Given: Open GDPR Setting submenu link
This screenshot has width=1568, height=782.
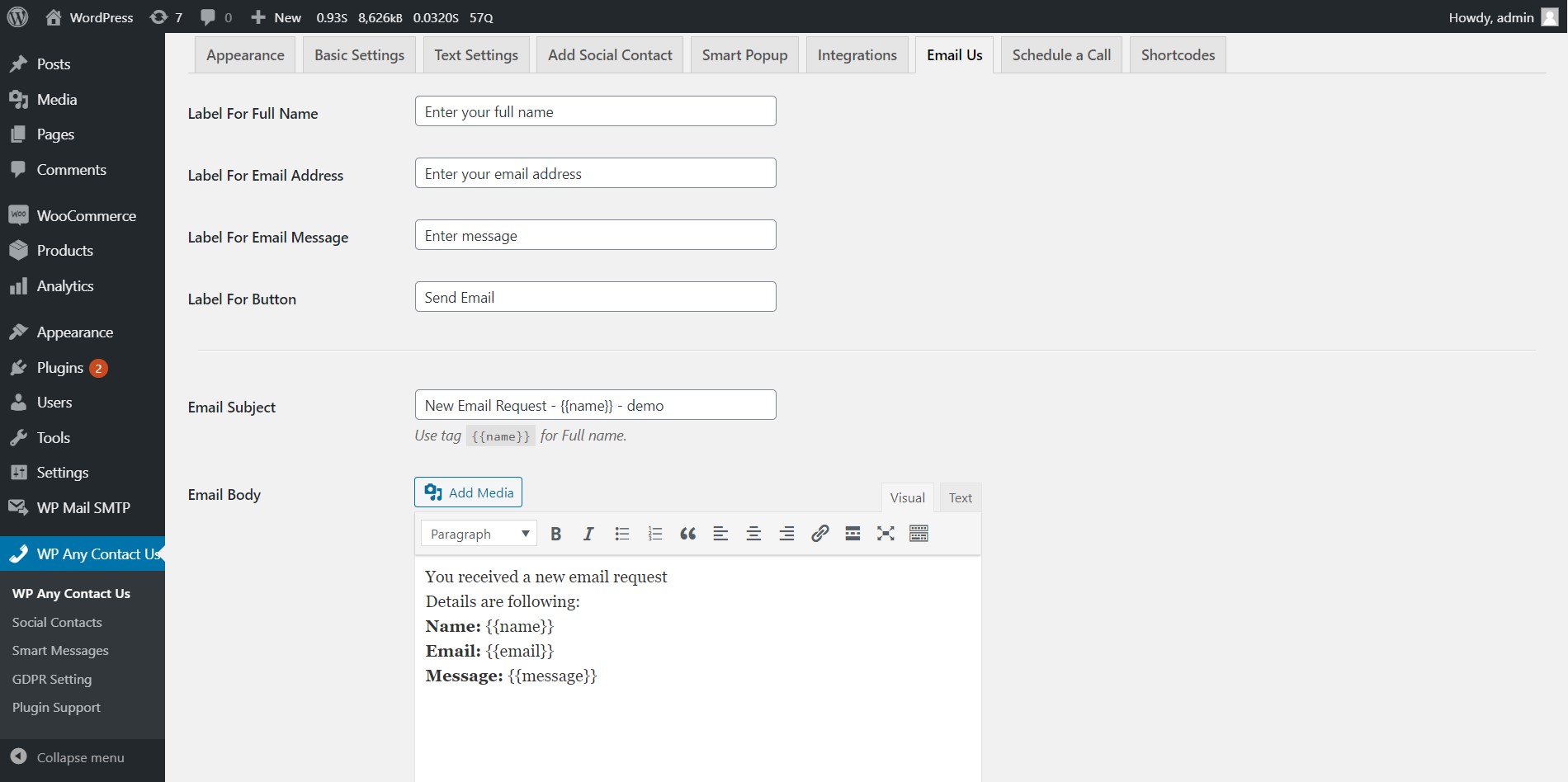Looking at the screenshot, I should (x=52, y=680).
